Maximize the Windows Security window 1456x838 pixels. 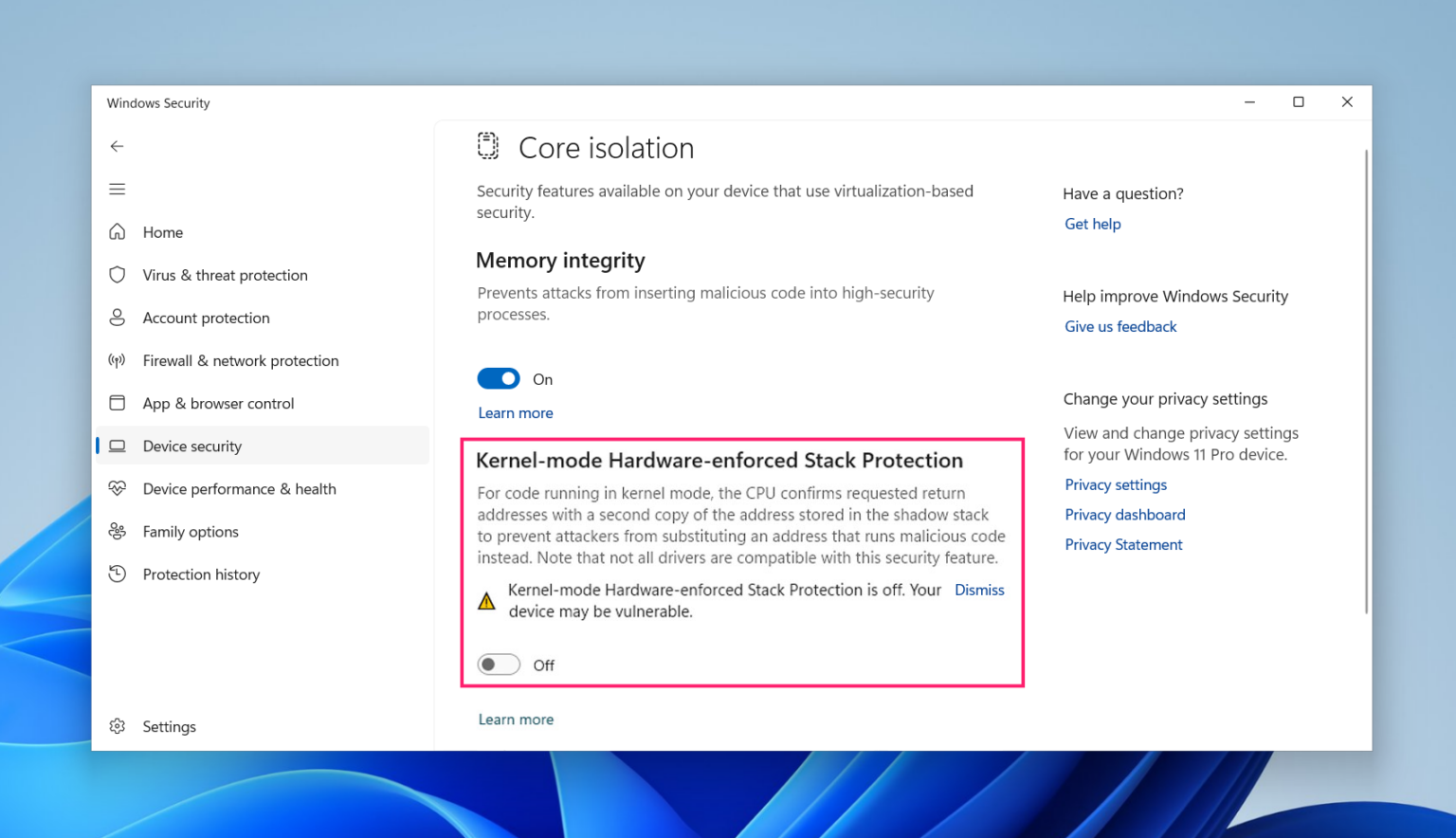click(1299, 102)
